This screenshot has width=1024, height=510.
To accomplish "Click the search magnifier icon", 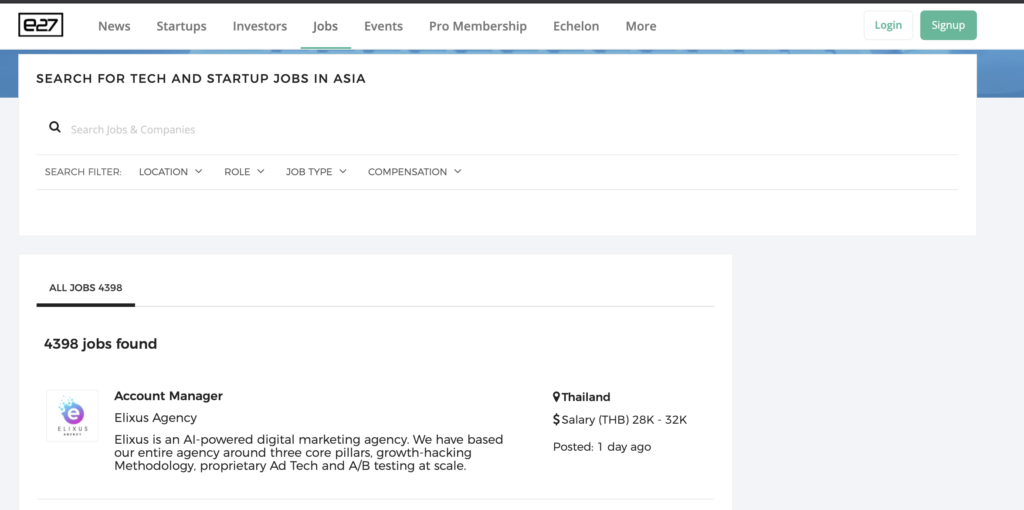I will click(x=55, y=127).
